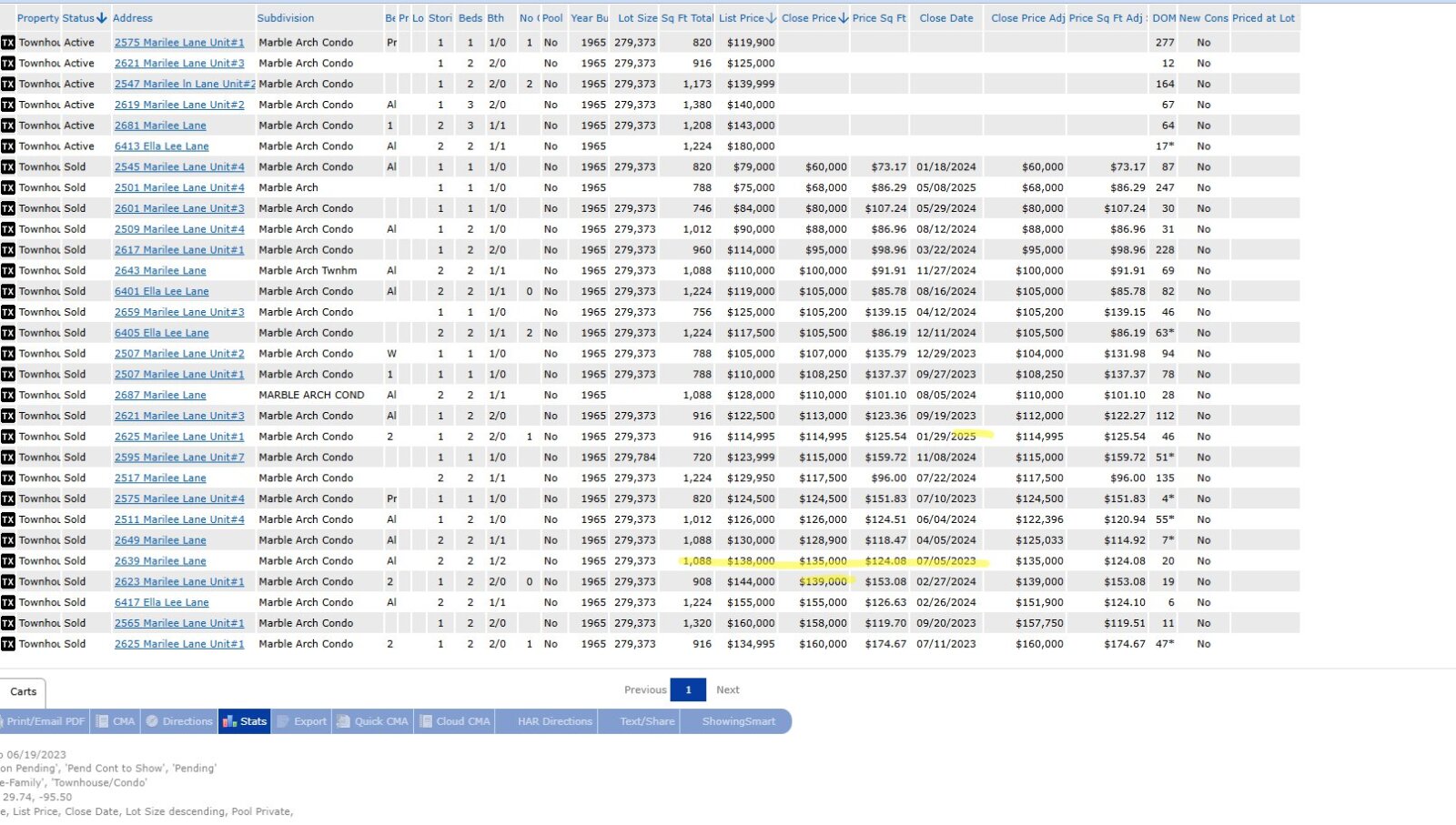
Task: Open listing 2511 Marilee Lane Unit#4
Action: click(179, 519)
